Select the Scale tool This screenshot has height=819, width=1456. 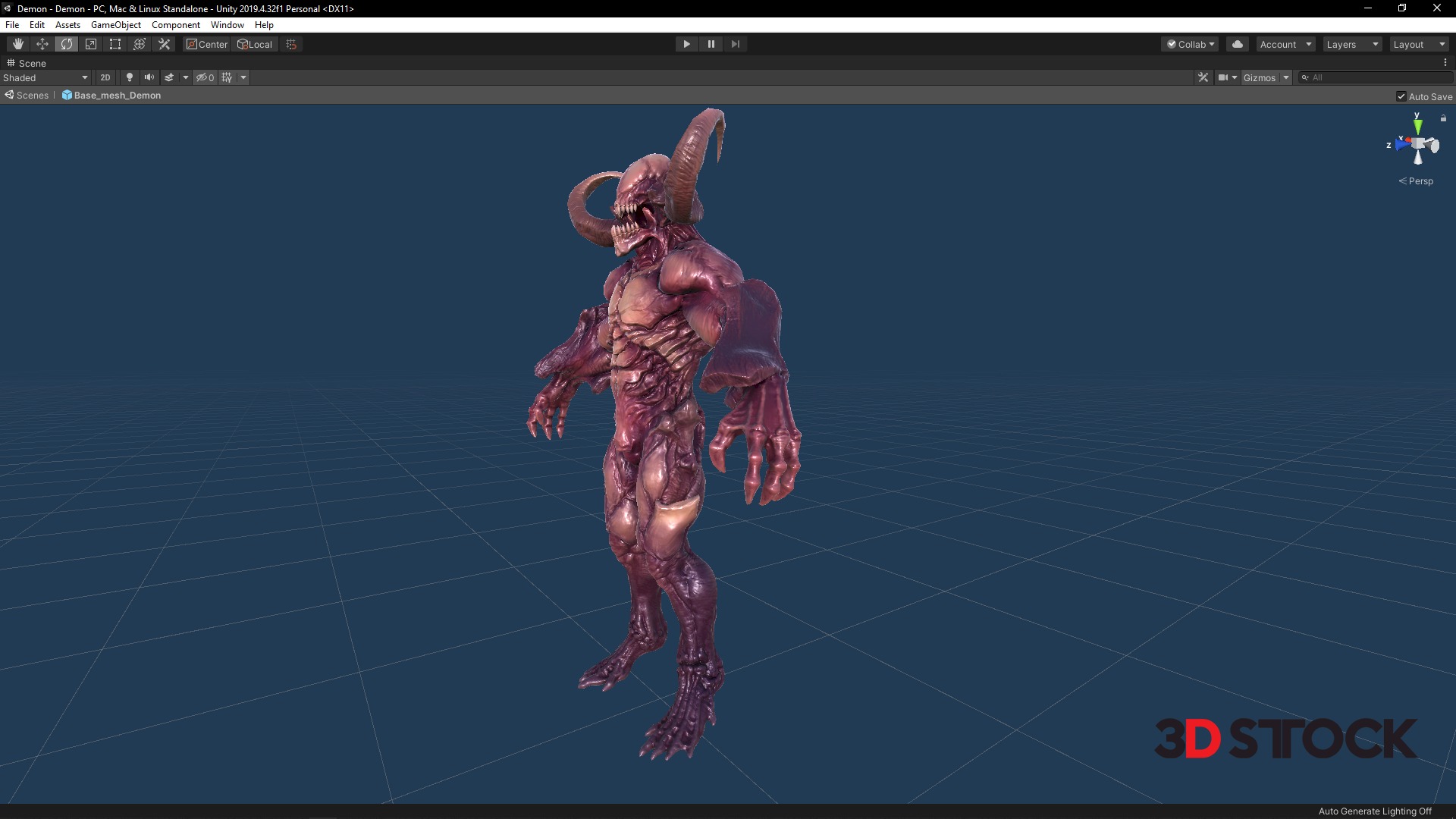point(91,44)
